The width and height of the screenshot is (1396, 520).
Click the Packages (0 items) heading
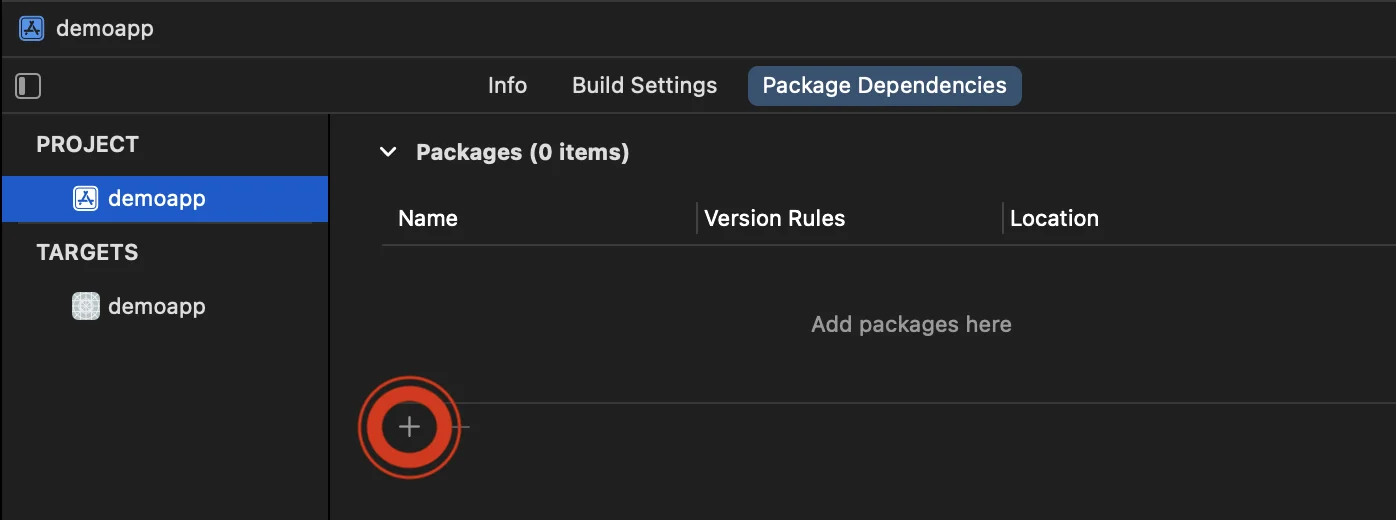click(522, 152)
